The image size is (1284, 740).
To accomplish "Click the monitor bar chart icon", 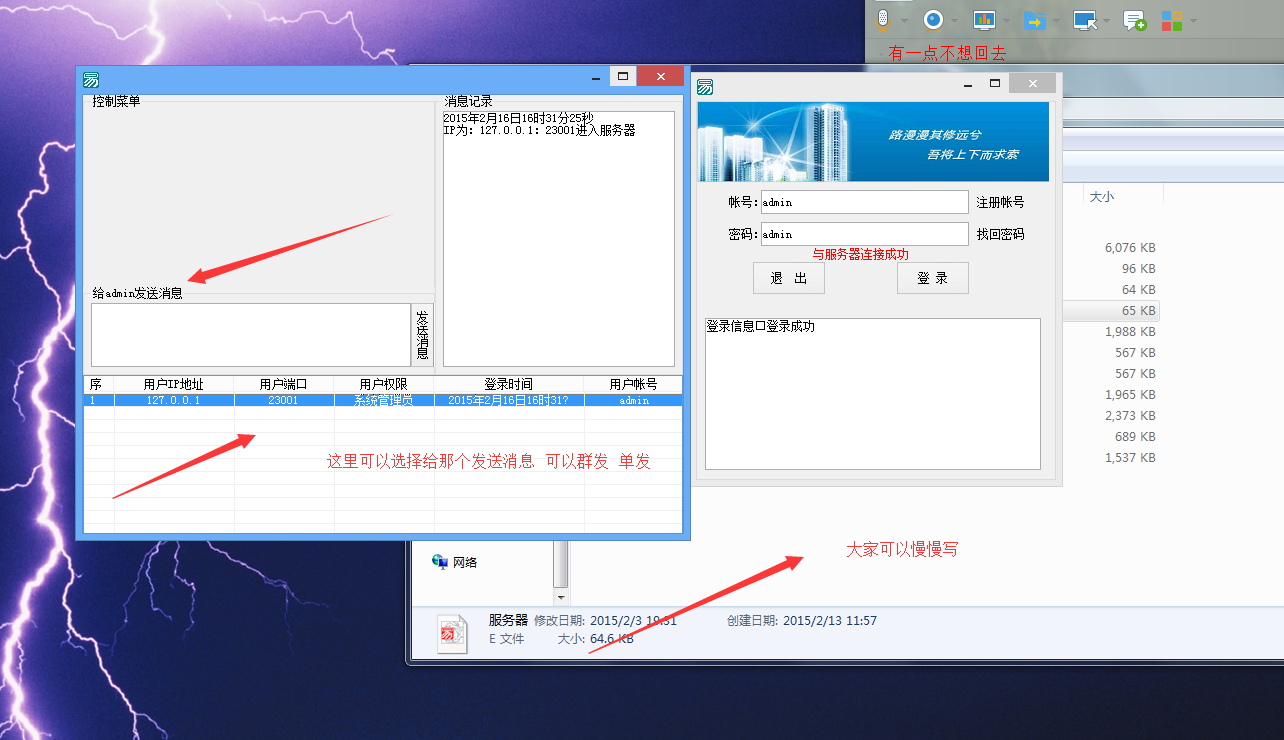I will (x=984, y=20).
